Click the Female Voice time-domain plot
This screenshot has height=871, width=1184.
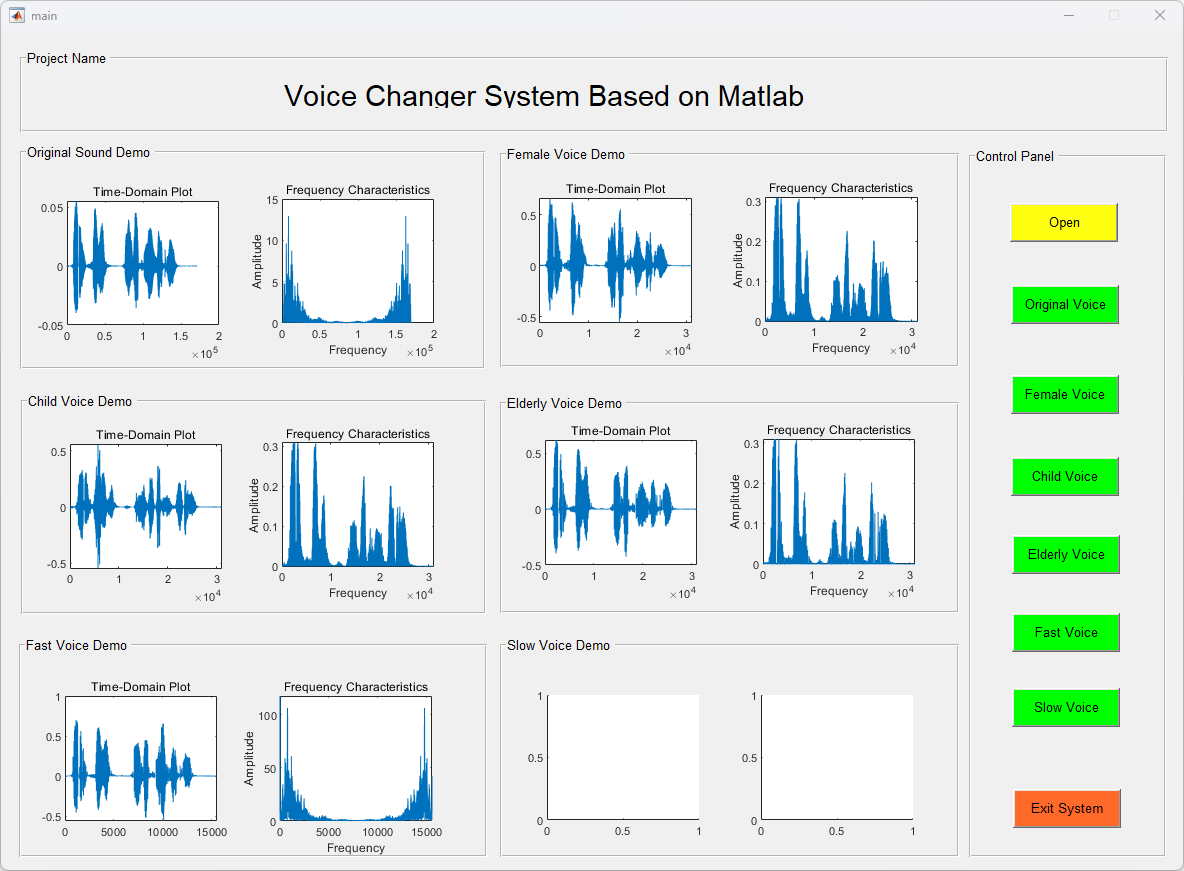[x=615, y=260]
